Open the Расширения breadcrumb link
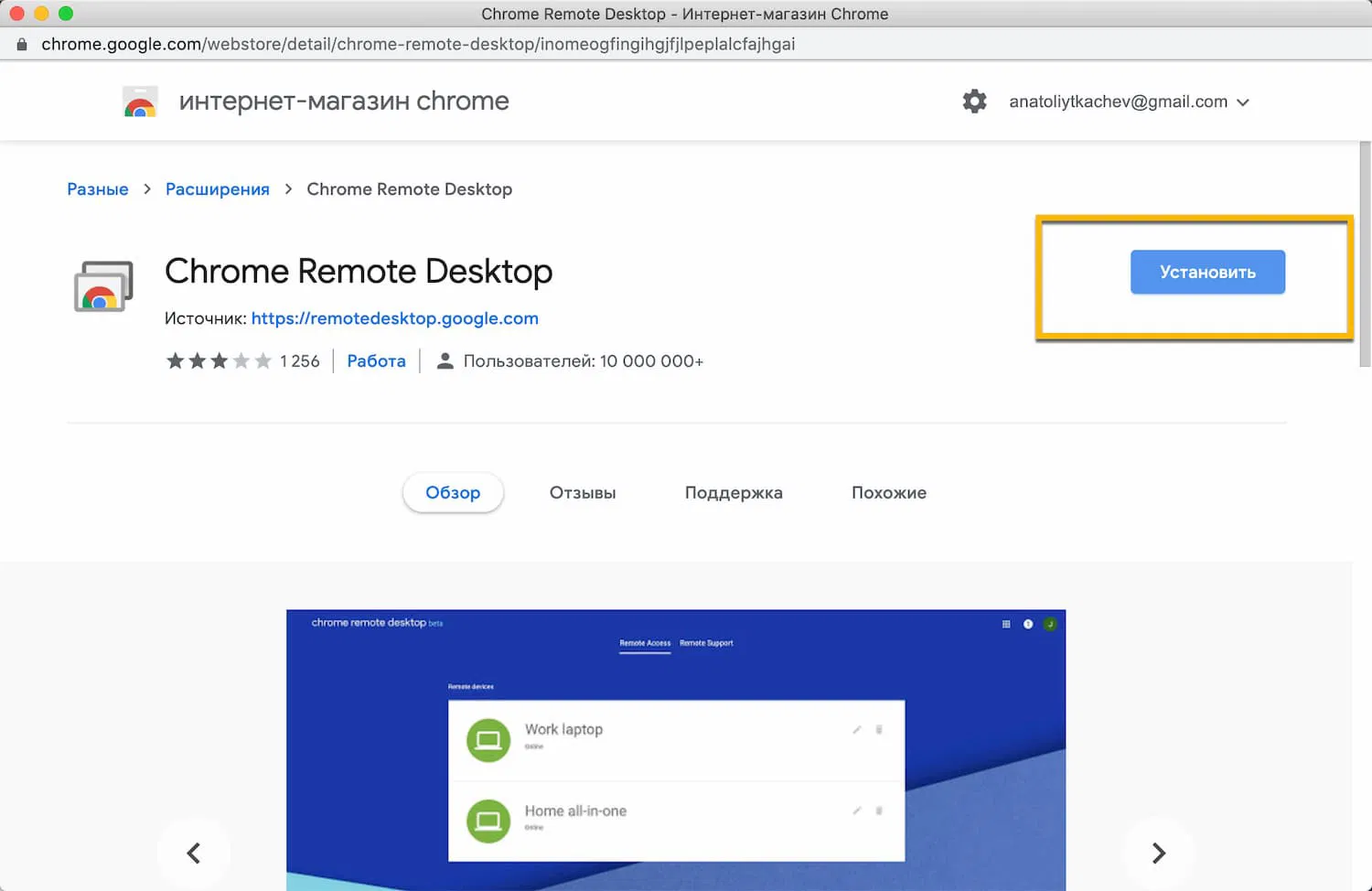The image size is (1372, 891). pyautogui.click(x=218, y=189)
